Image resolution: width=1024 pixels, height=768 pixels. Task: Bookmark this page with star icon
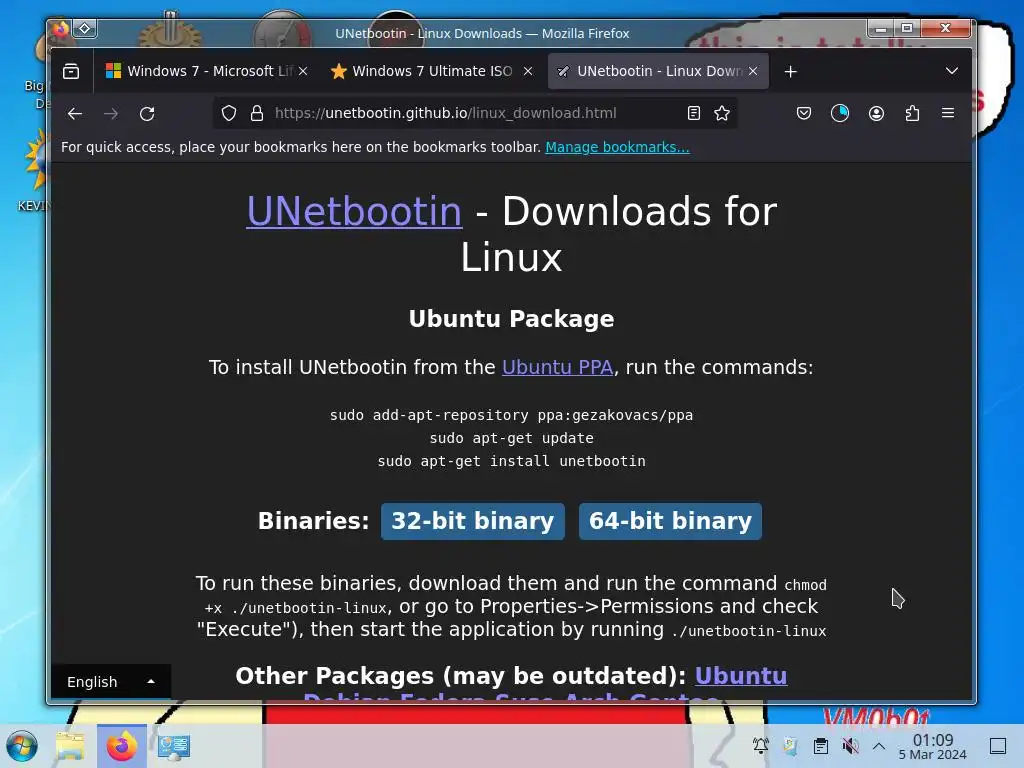tap(722, 113)
